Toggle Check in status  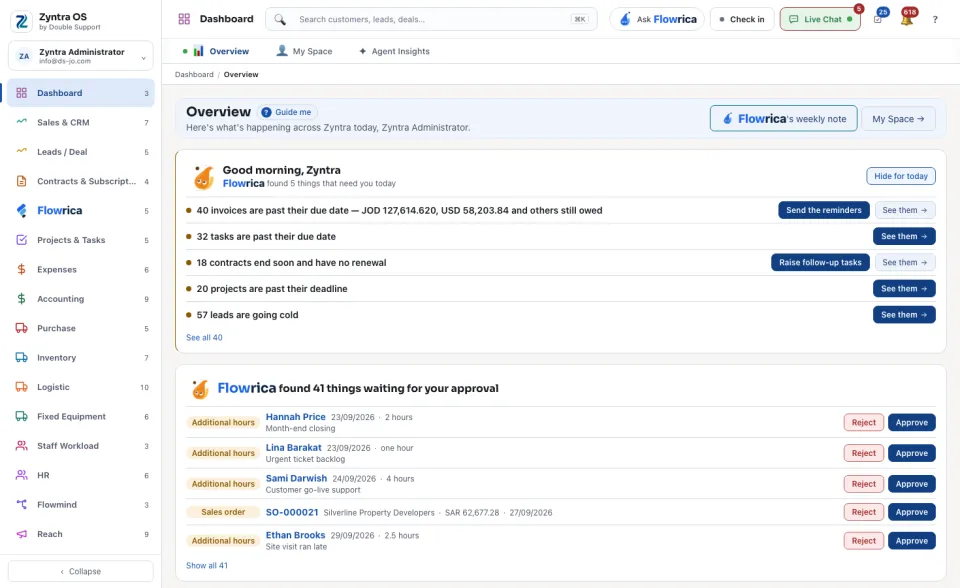coord(742,20)
